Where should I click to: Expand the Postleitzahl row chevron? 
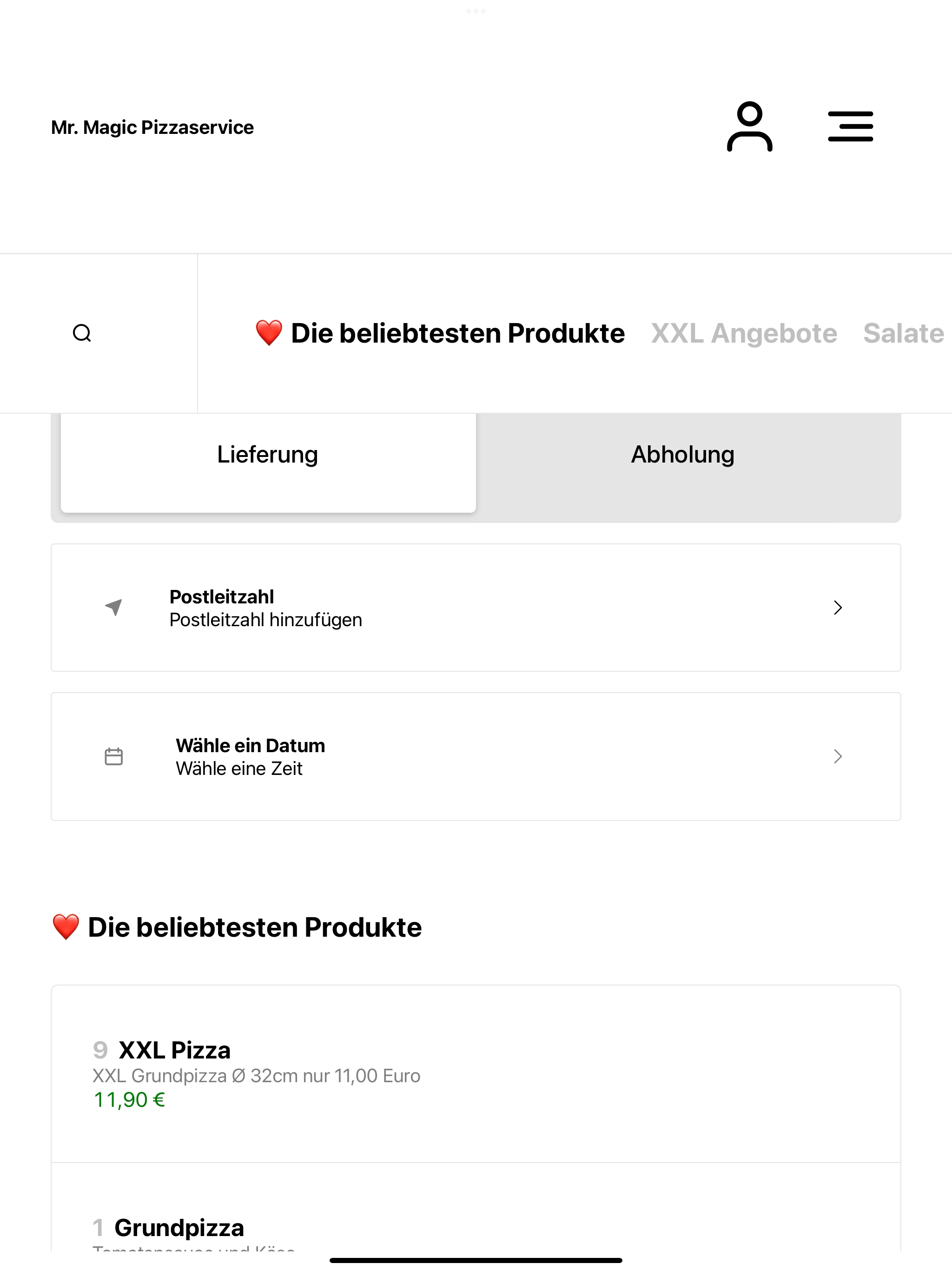pos(838,608)
